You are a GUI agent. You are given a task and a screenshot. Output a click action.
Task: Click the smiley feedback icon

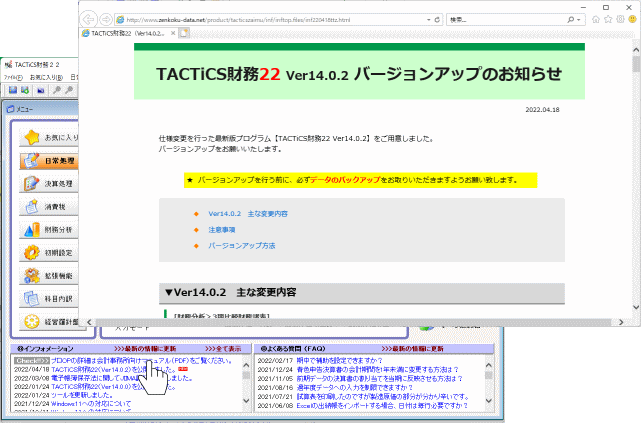pos(632,19)
